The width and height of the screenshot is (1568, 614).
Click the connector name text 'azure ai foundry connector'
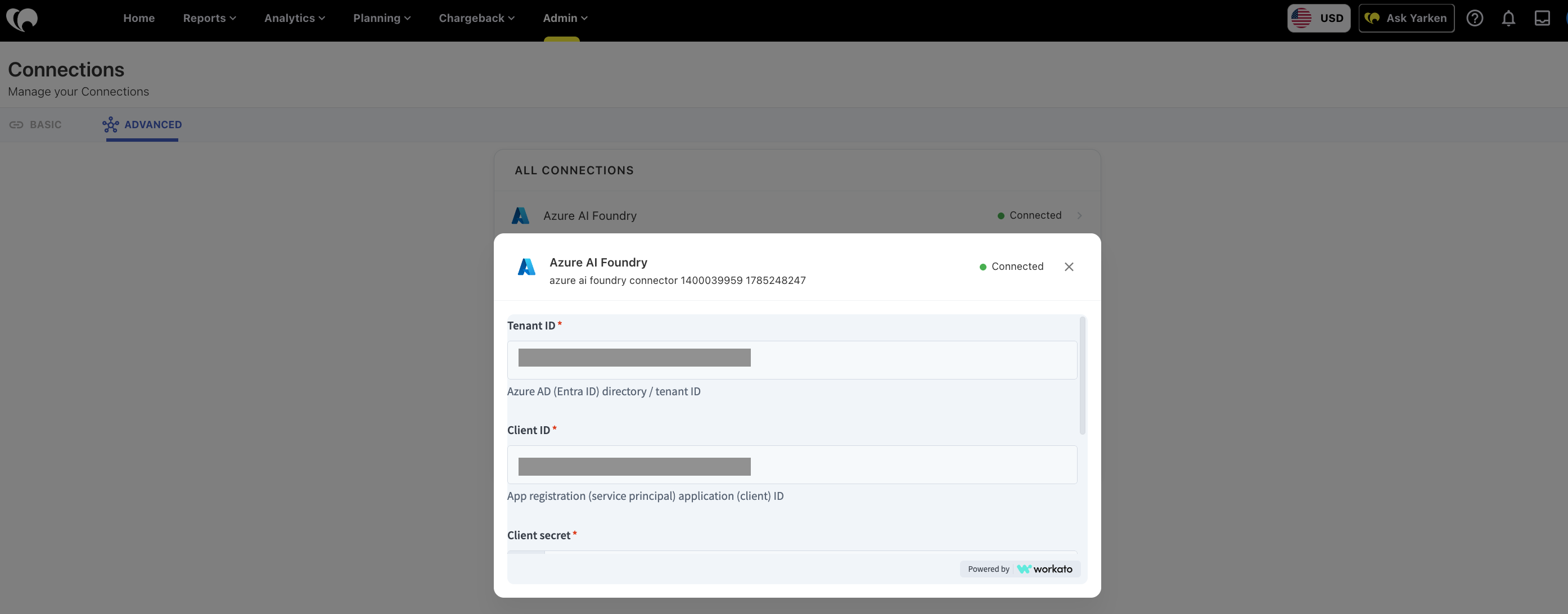tap(614, 281)
